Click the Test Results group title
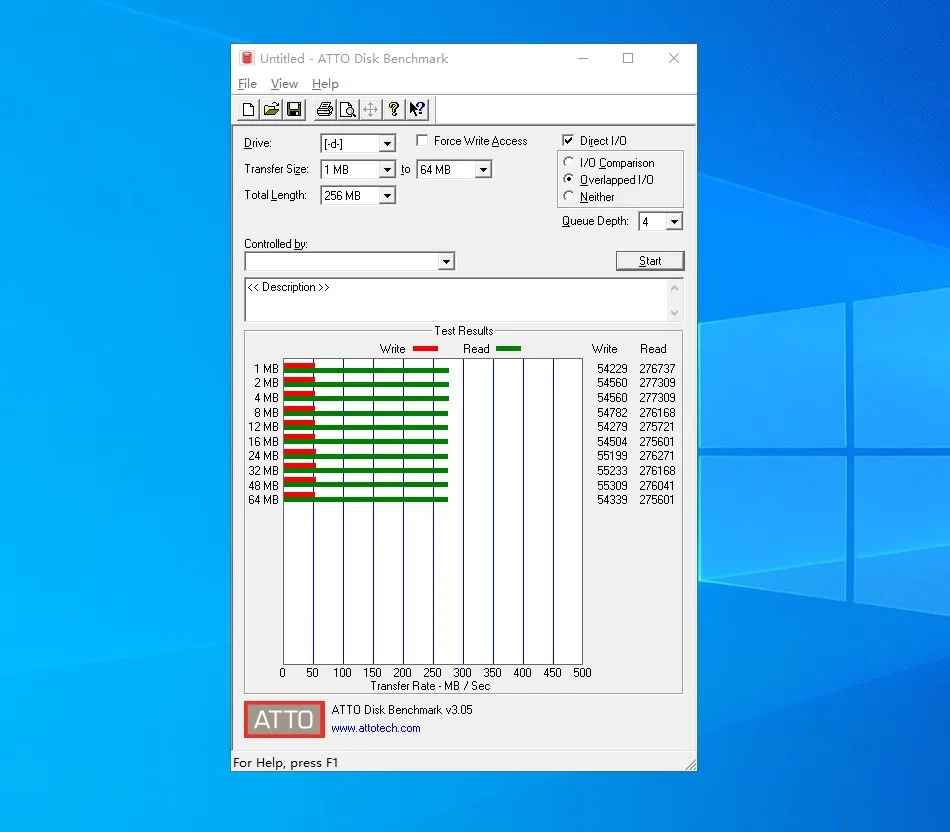 [x=463, y=331]
